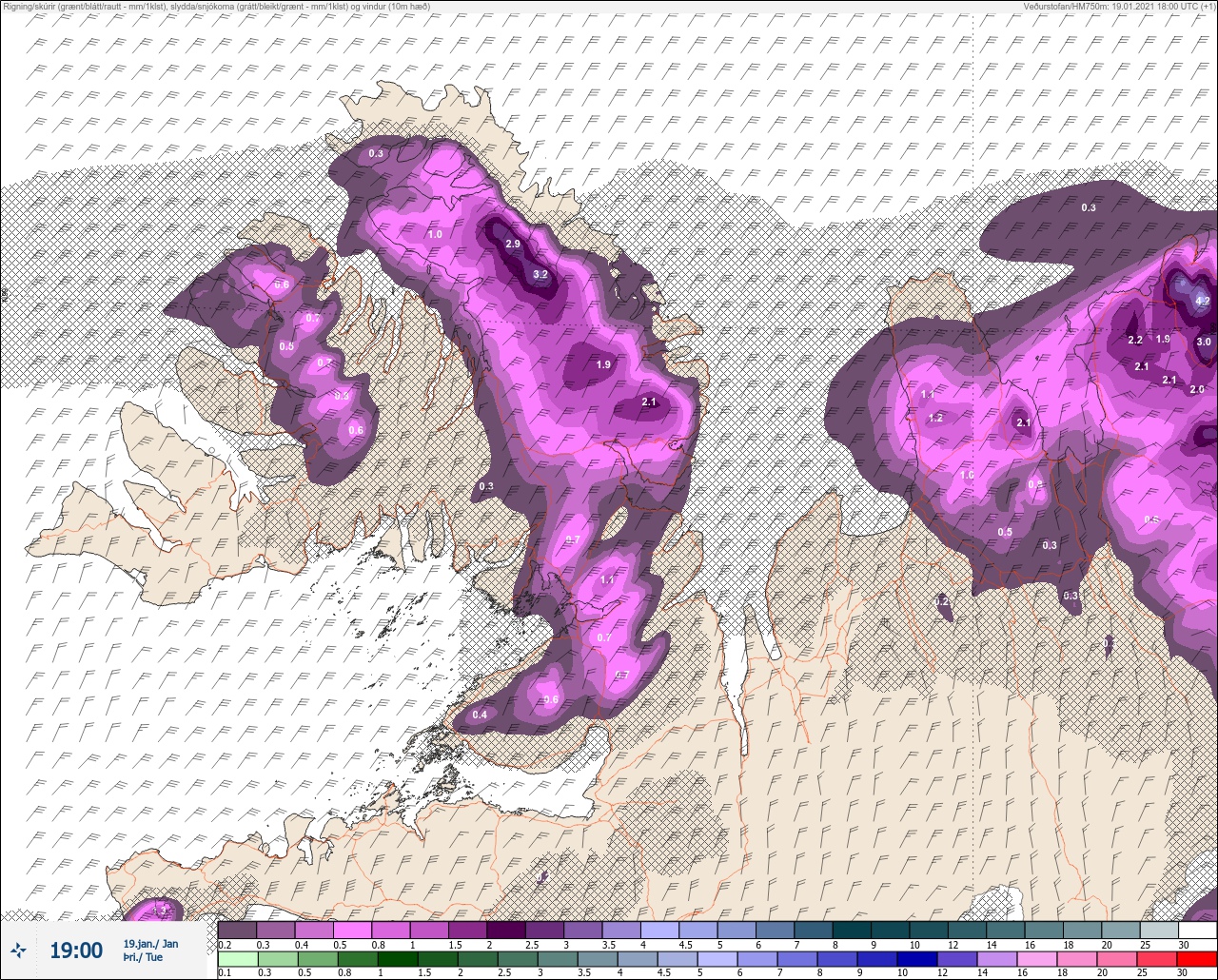This screenshot has height=980, width=1218.
Task: Click the 'Veðurstofan/HM750m' model run header text
Action: (1121, 7)
